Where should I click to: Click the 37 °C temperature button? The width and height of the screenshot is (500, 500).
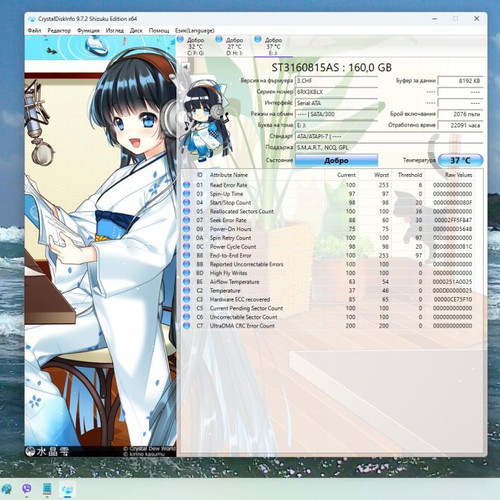[460, 160]
